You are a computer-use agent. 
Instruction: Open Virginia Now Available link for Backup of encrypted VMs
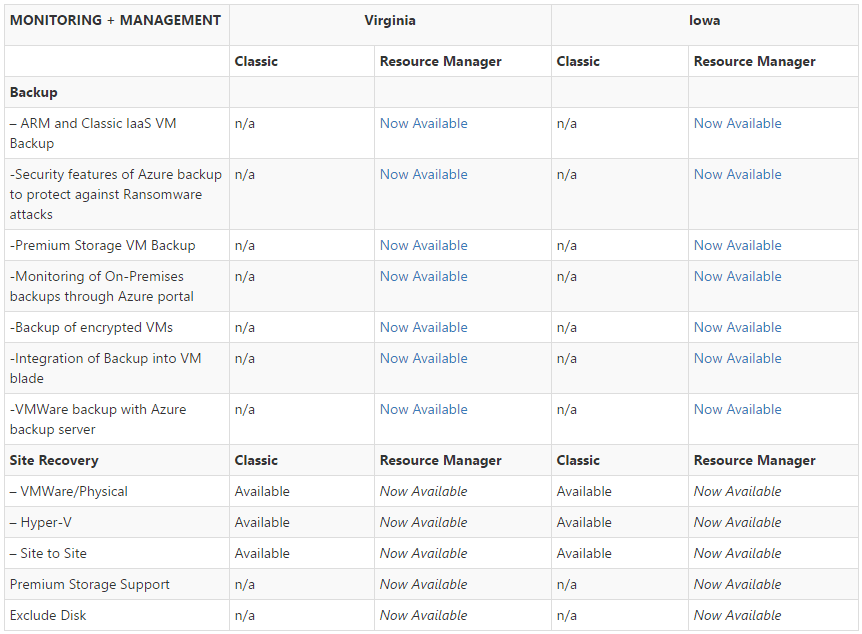pos(423,327)
